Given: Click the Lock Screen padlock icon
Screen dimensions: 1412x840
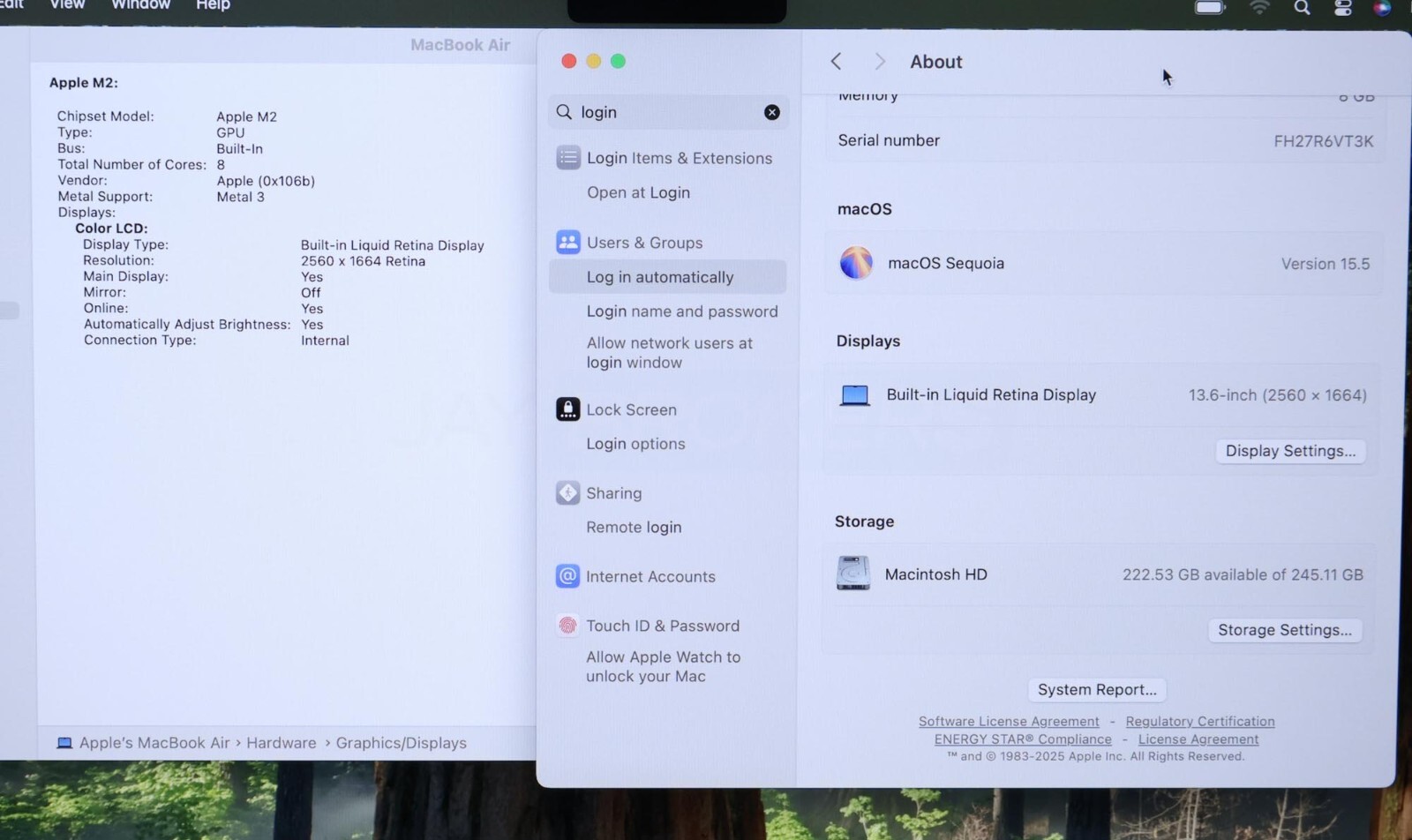Looking at the screenshot, I should (568, 409).
